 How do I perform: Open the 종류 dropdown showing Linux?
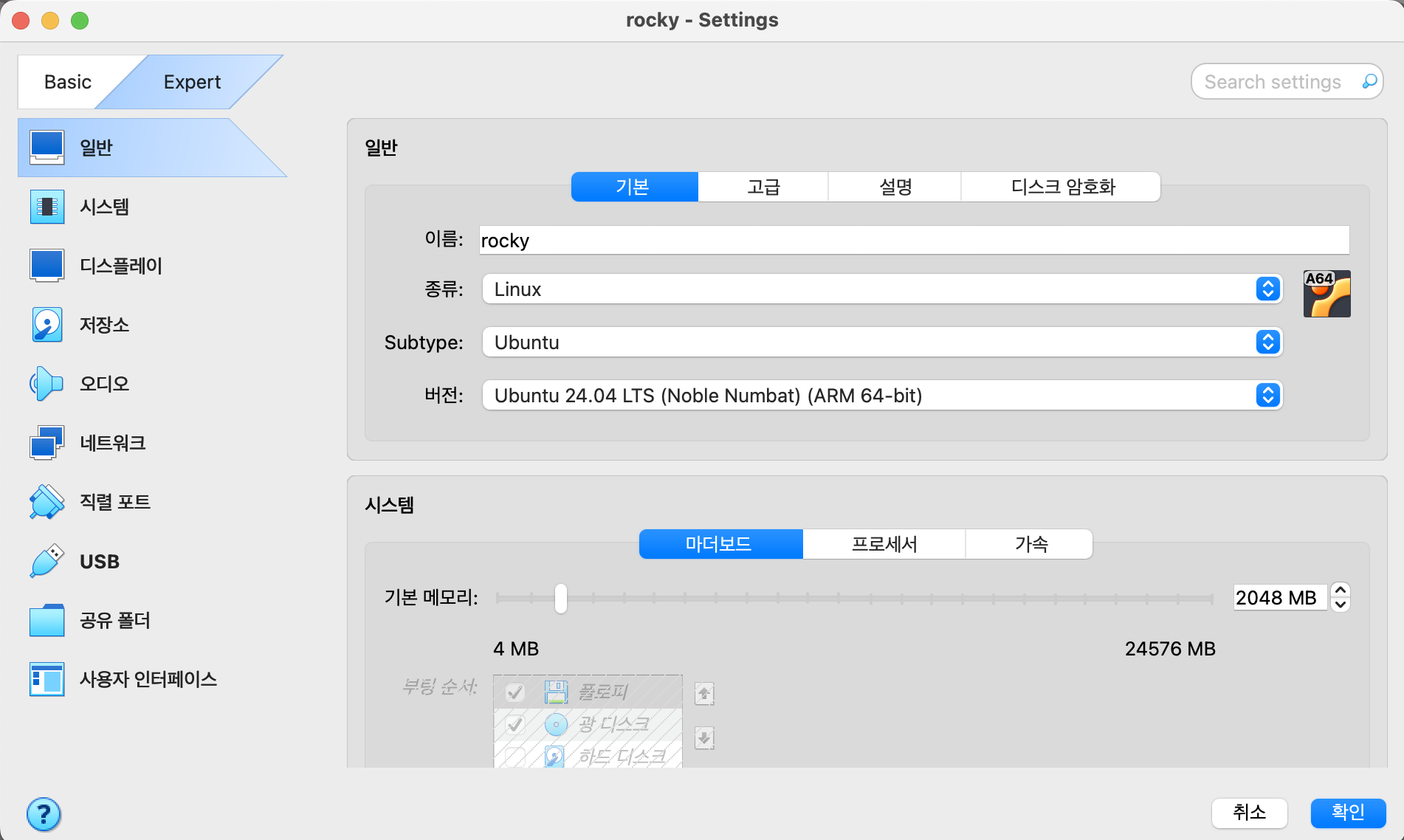pos(882,289)
